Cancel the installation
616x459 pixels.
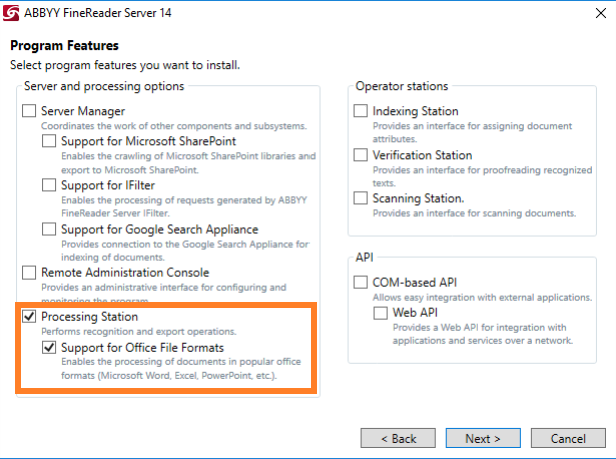(x=568, y=438)
